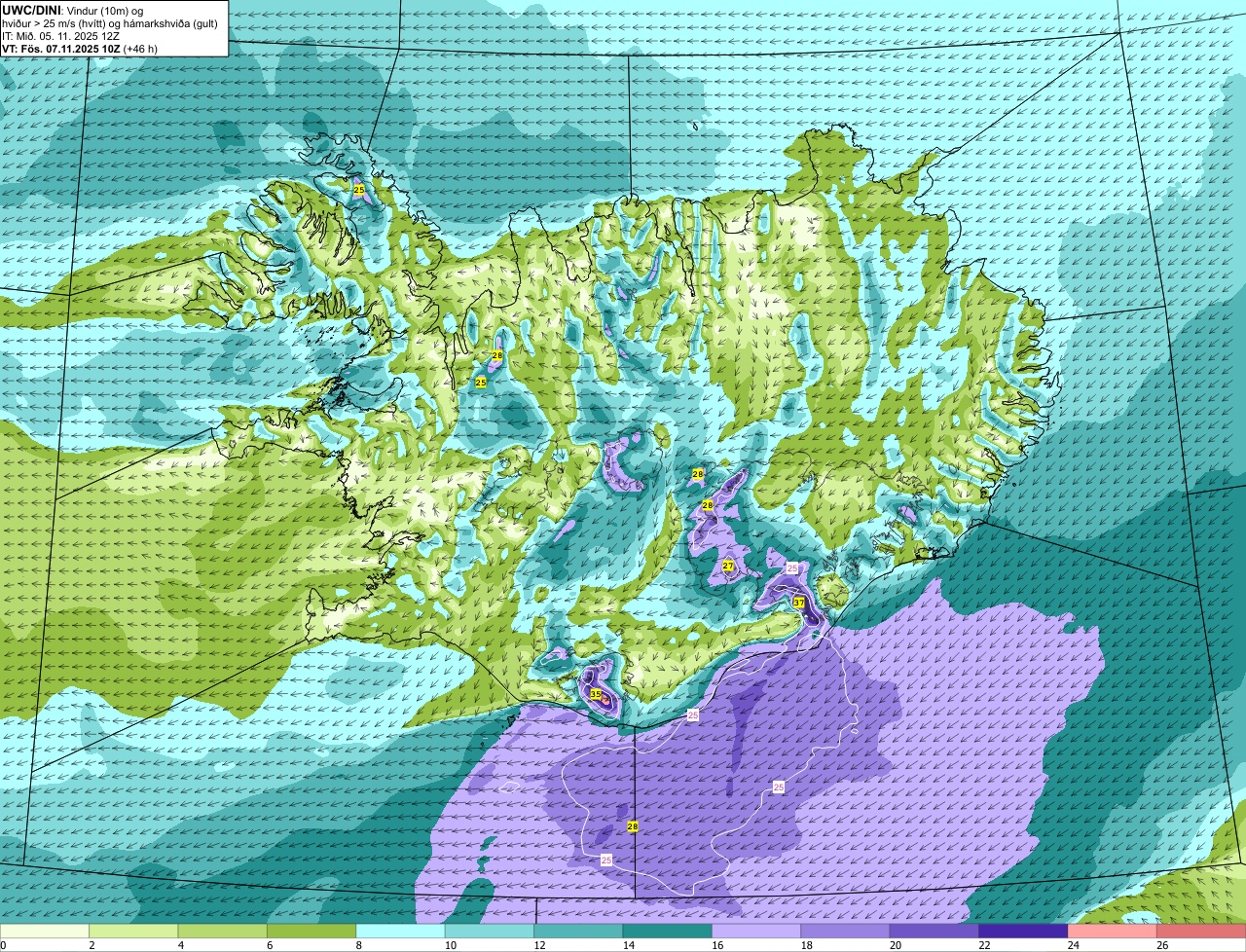
Task: Click the yellow "25" label in the northwest peninsula
Action: [359, 190]
